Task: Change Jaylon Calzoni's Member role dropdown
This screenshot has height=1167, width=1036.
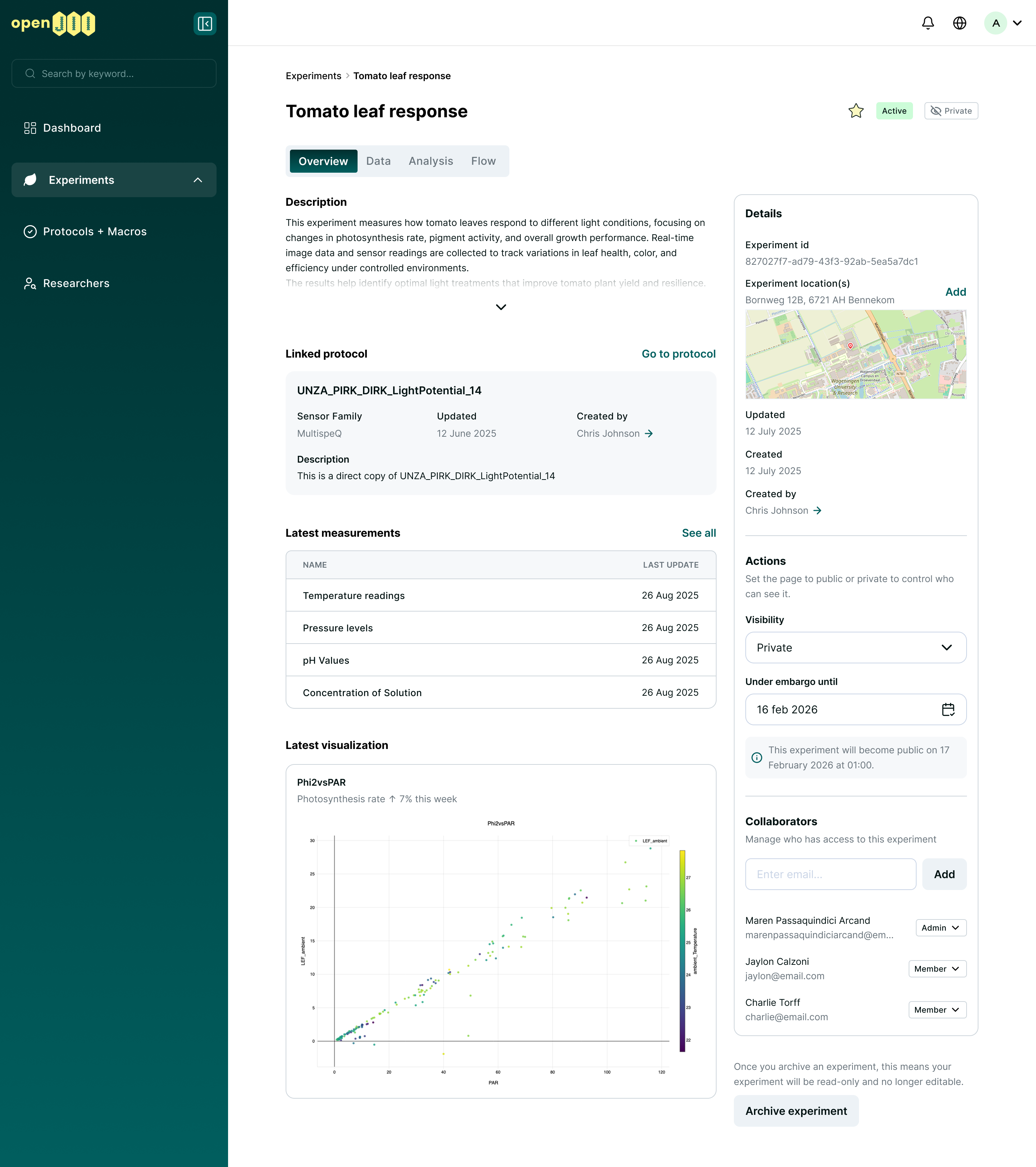Action: coord(937,968)
